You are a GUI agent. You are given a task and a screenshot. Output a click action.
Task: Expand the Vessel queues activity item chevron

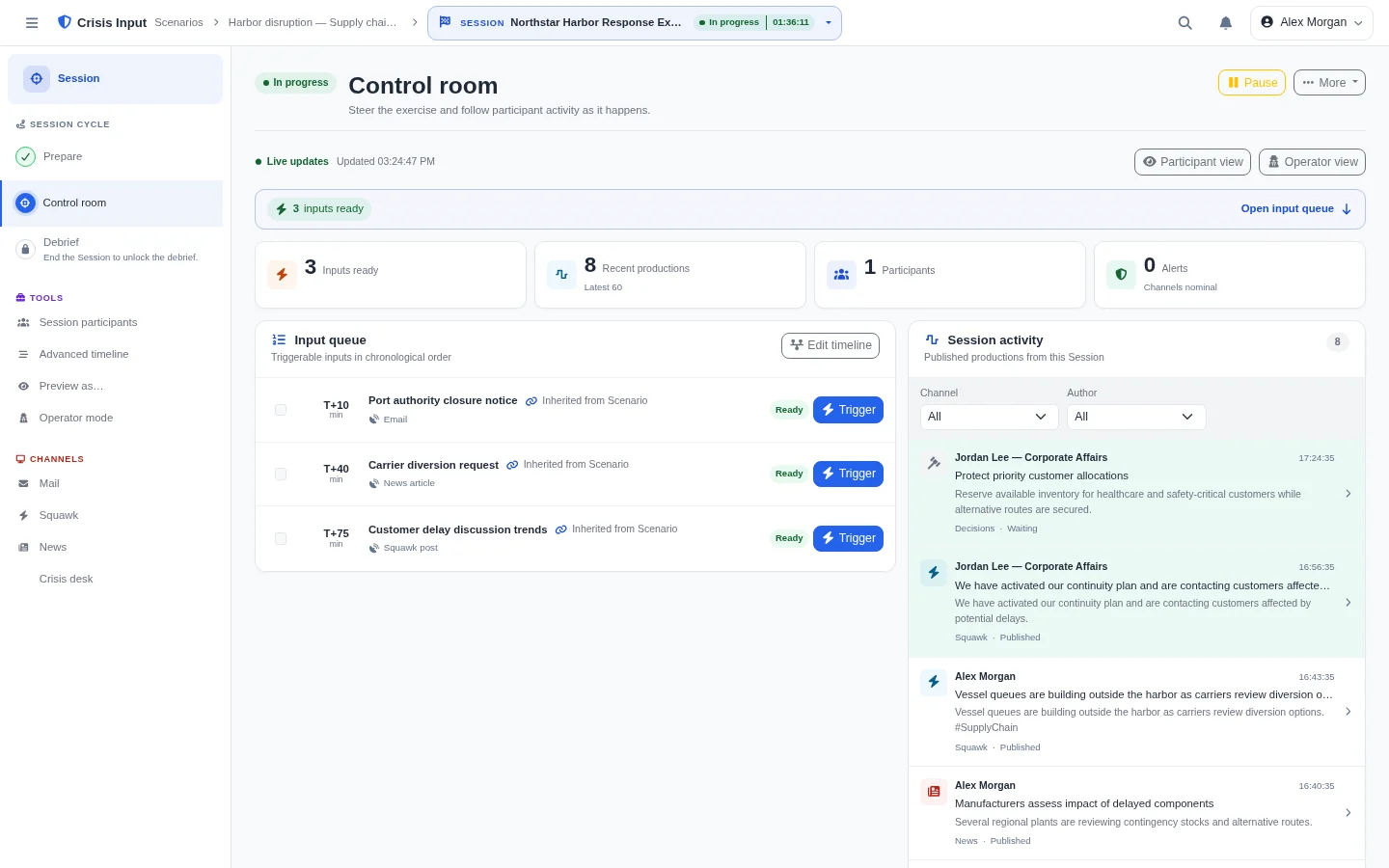tap(1348, 712)
